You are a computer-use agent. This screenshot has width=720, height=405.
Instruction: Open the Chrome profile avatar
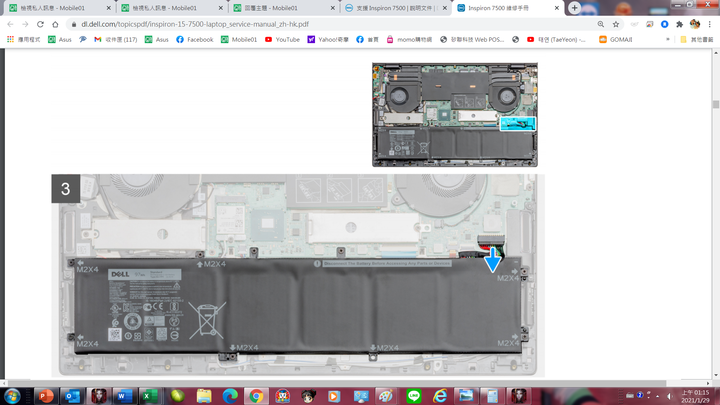coord(695,24)
